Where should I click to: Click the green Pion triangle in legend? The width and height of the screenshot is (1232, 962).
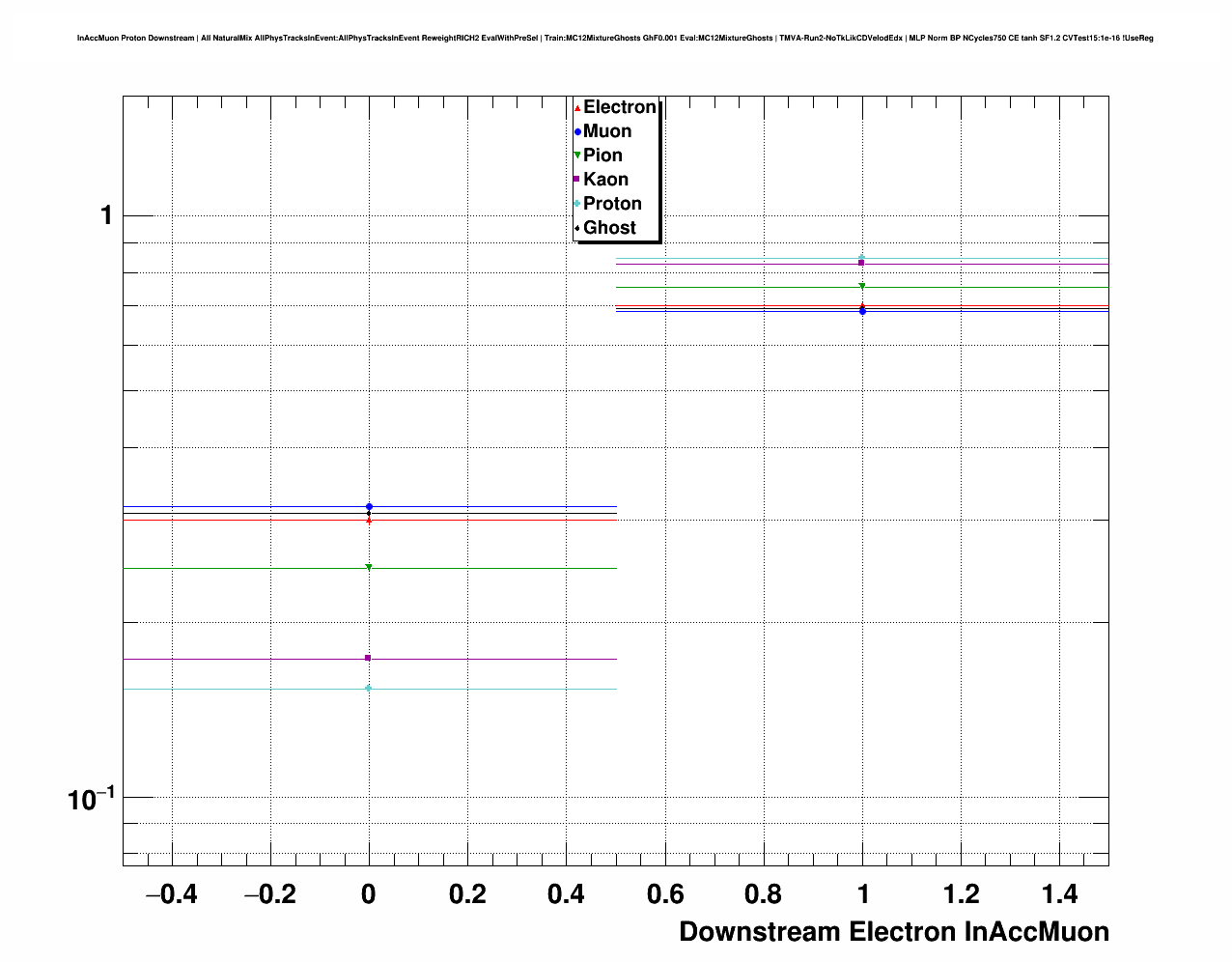coord(577,156)
